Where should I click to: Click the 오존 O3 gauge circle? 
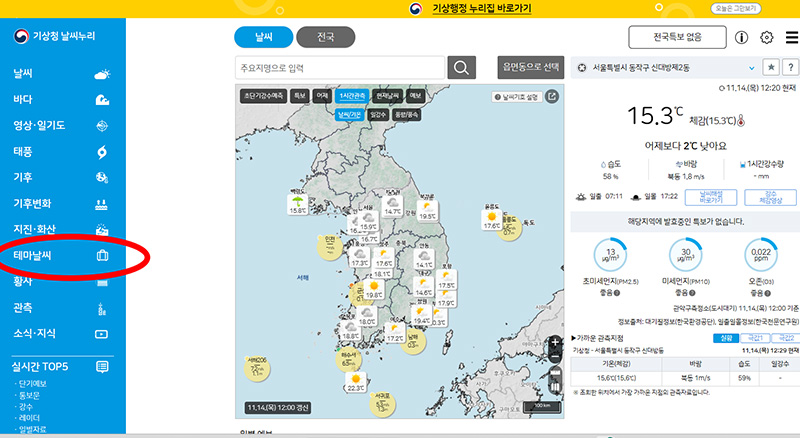point(761,254)
